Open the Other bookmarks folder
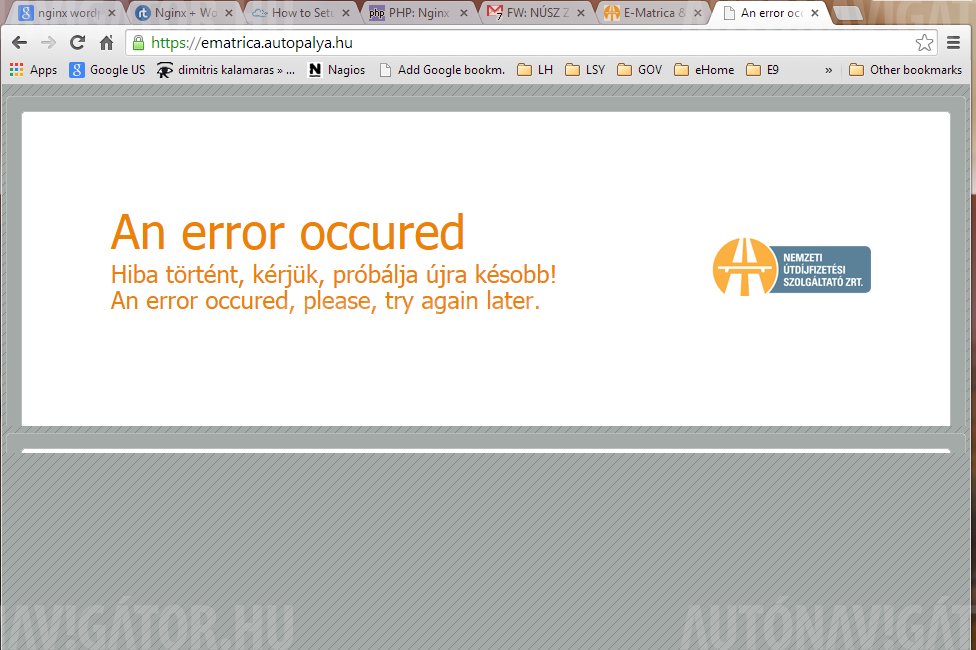This screenshot has width=976, height=650. 904,70
